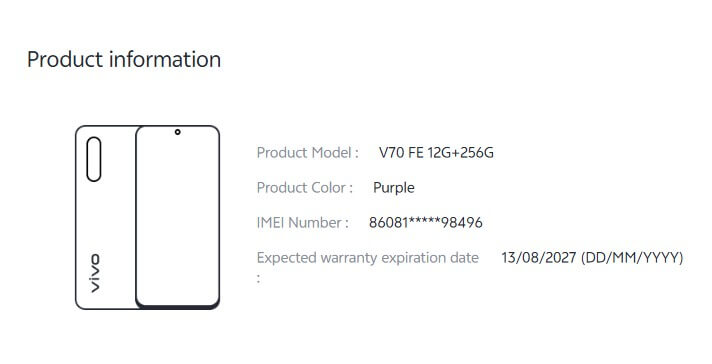Image resolution: width=712 pixels, height=364 pixels.
Task: Click the vivo logo on phone back
Action: pyautogui.click(x=94, y=273)
